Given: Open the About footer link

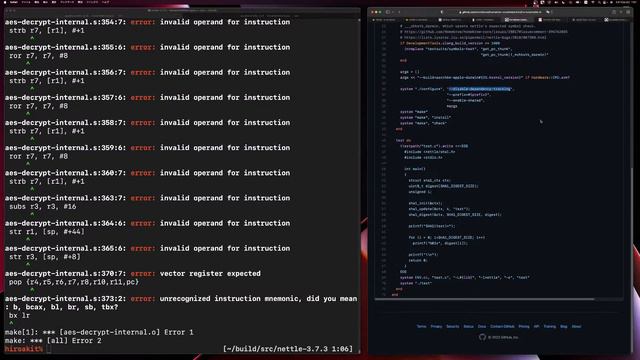Looking at the screenshot, I should pyautogui.click(x=576, y=327).
